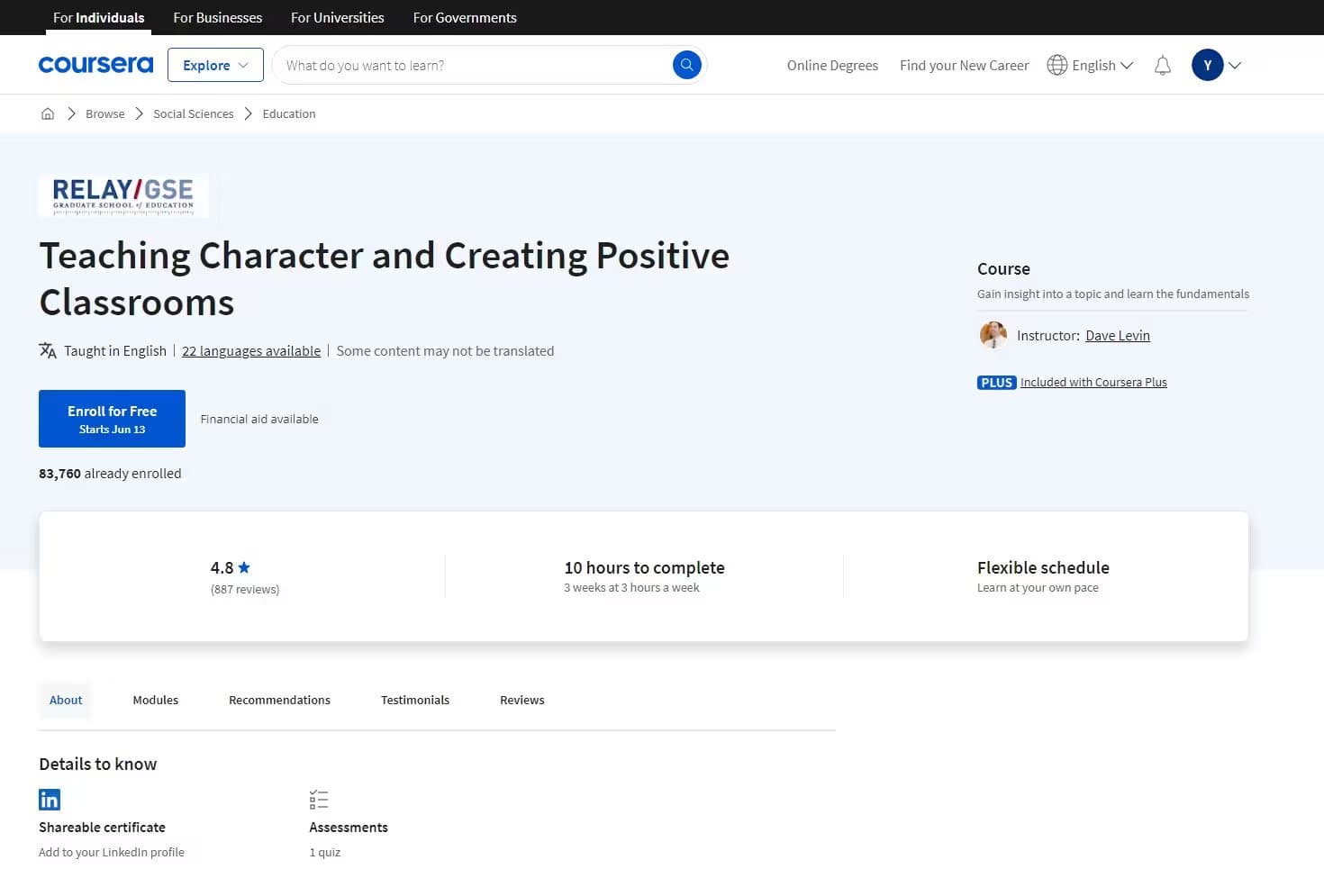The width and height of the screenshot is (1324, 896).
Task: Click 3 weeks at 3 hours a week text
Action: click(x=631, y=588)
